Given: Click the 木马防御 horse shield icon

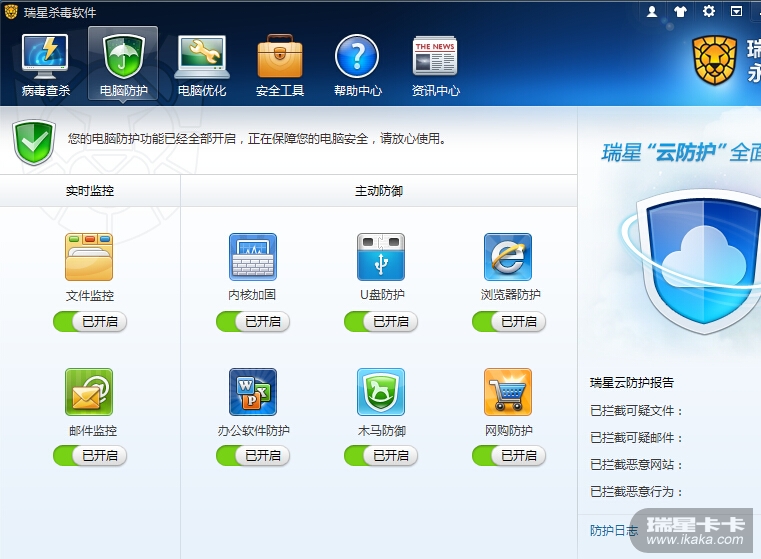Looking at the screenshot, I should [x=381, y=392].
